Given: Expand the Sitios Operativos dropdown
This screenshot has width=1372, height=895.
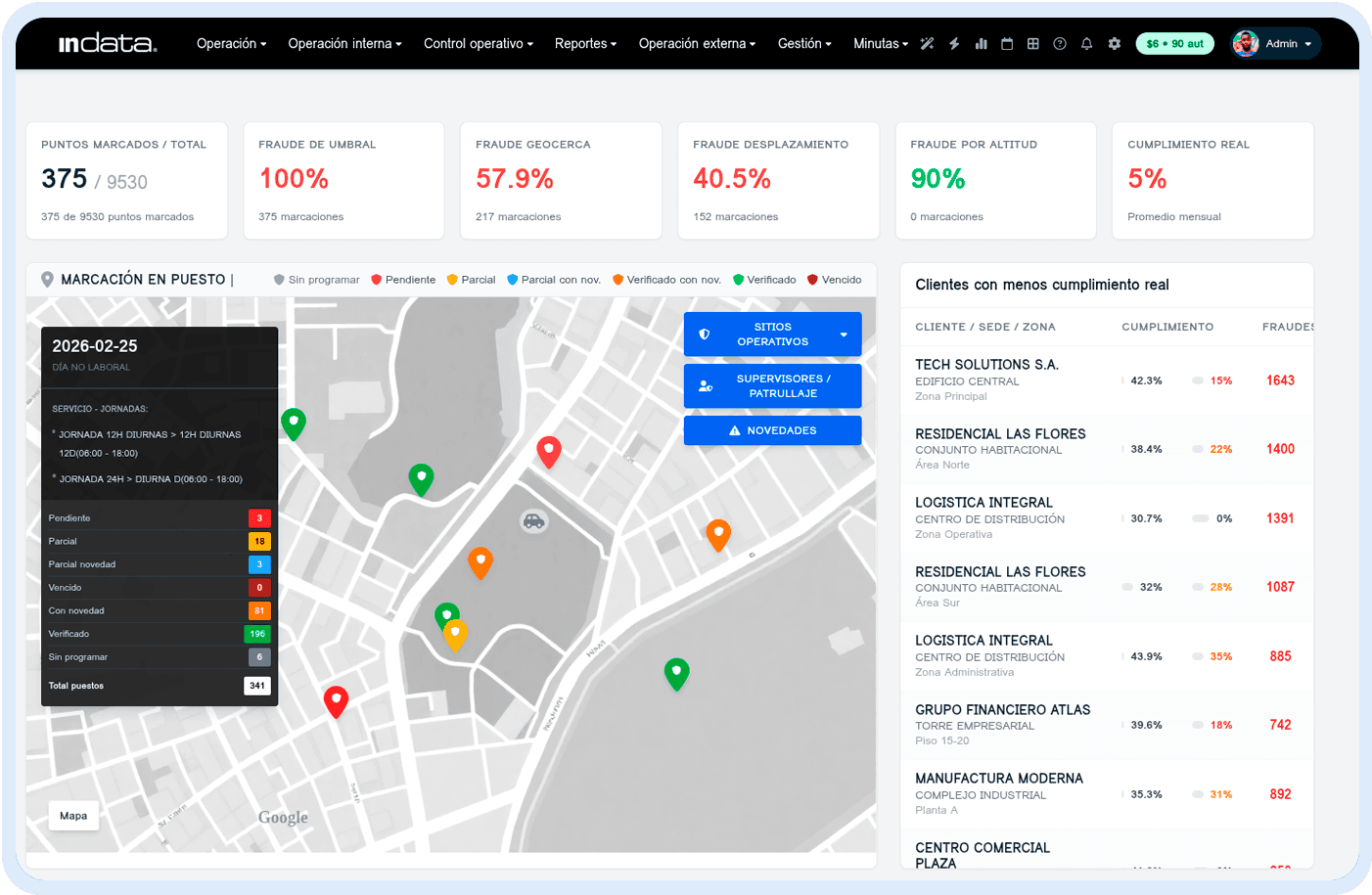Looking at the screenshot, I should 772,334.
